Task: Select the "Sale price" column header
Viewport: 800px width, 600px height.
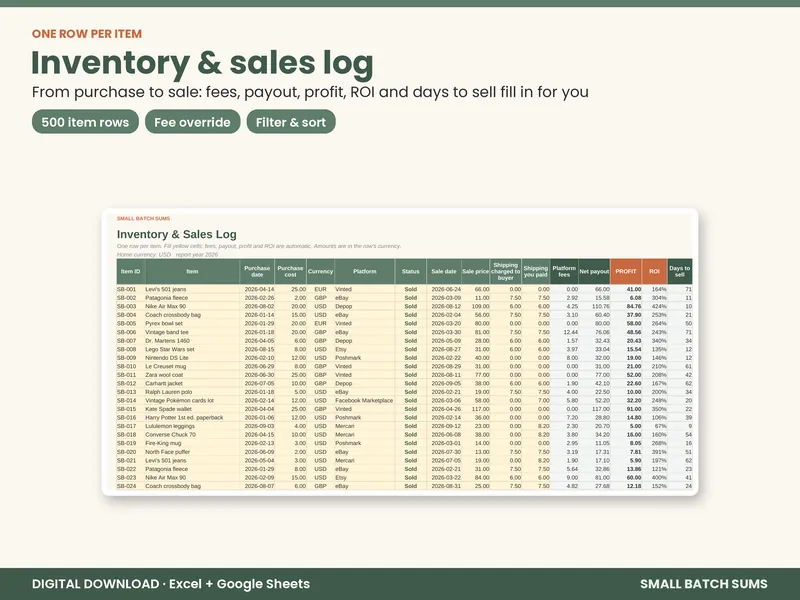Action: [x=476, y=271]
